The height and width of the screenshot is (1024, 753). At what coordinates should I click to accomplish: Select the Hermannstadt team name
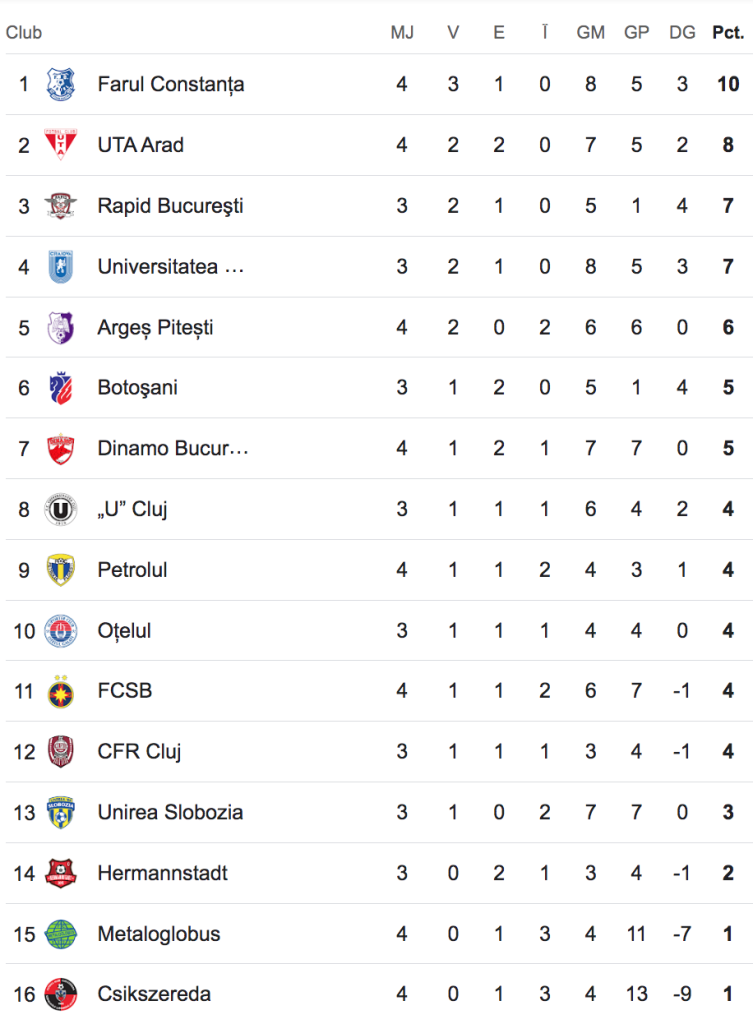tap(163, 873)
